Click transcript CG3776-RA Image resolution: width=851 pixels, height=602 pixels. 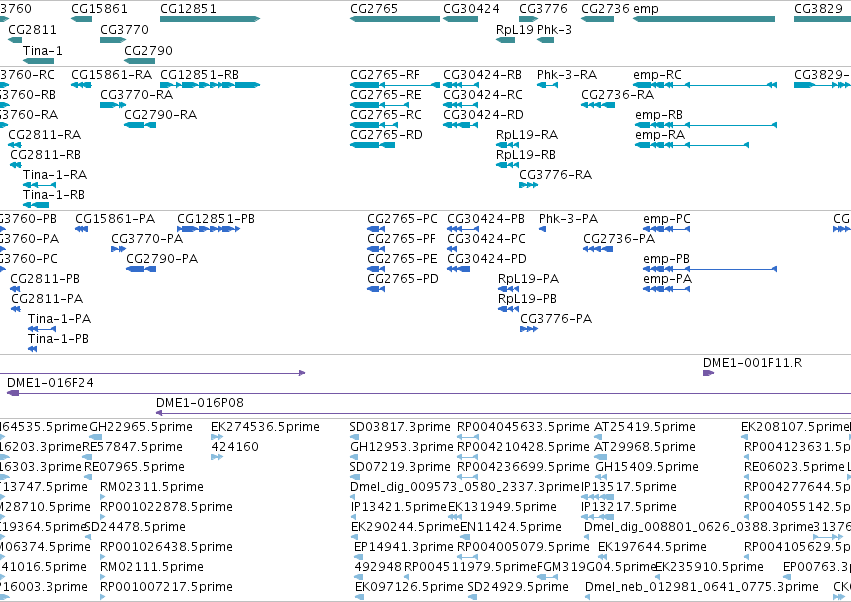(x=555, y=175)
